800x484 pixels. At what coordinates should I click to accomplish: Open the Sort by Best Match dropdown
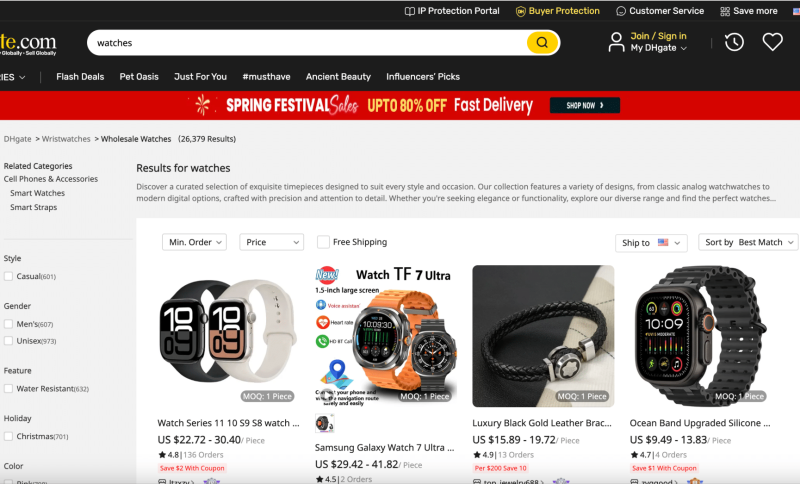point(749,242)
